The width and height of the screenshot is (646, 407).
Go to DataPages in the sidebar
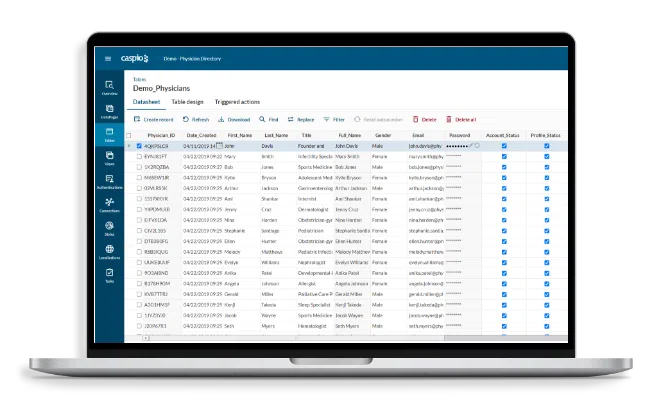tap(108, 111)
